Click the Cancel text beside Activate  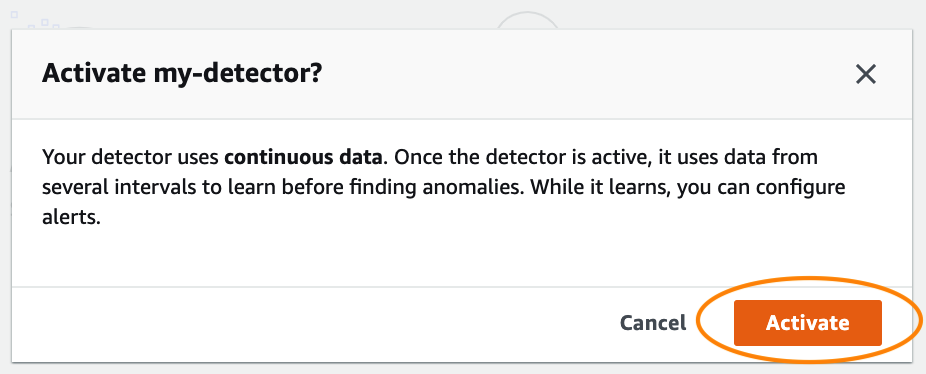point(653,323)
